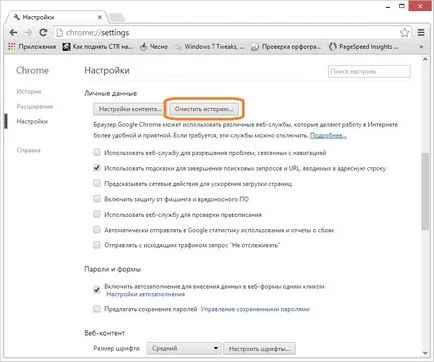Image resolution: width=434 pixels, height=362 pixels.
Task: Open the Размер шрифта dropdown (Средний)
Action: (184, 349)
